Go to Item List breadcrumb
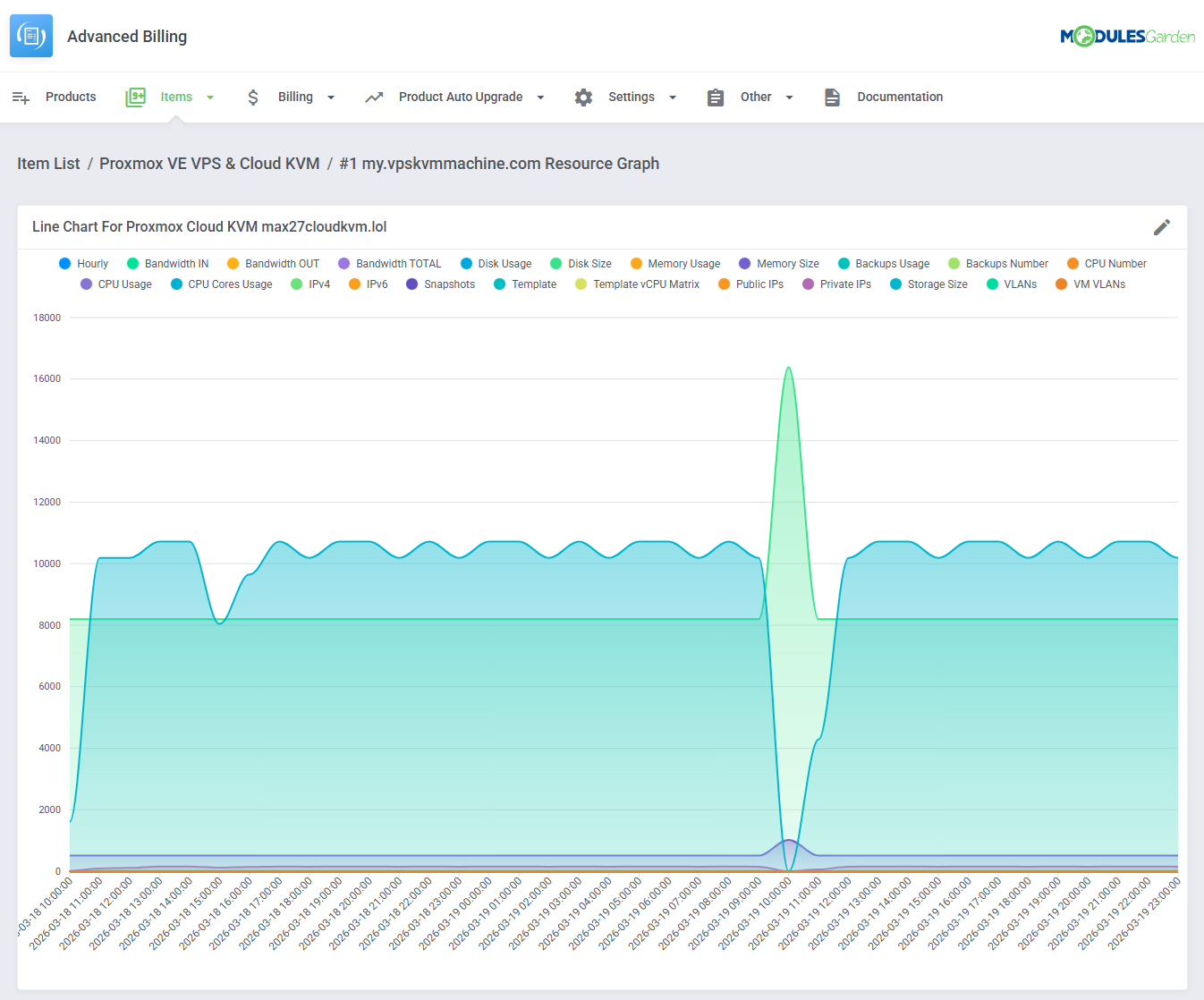Screen dimensions: 1204x1000 48,164
